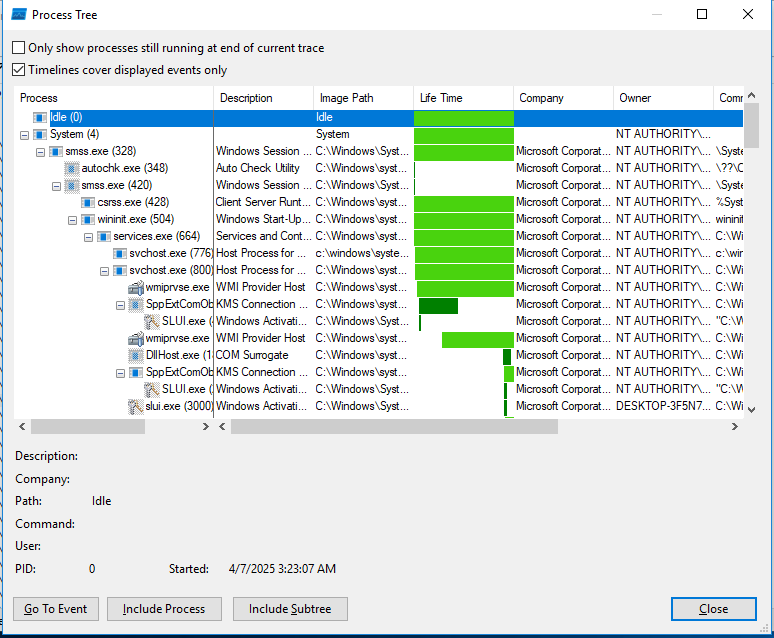Enable only show processes still running checkbox
This screenshot has height=638, width=774.
(18, 47)
